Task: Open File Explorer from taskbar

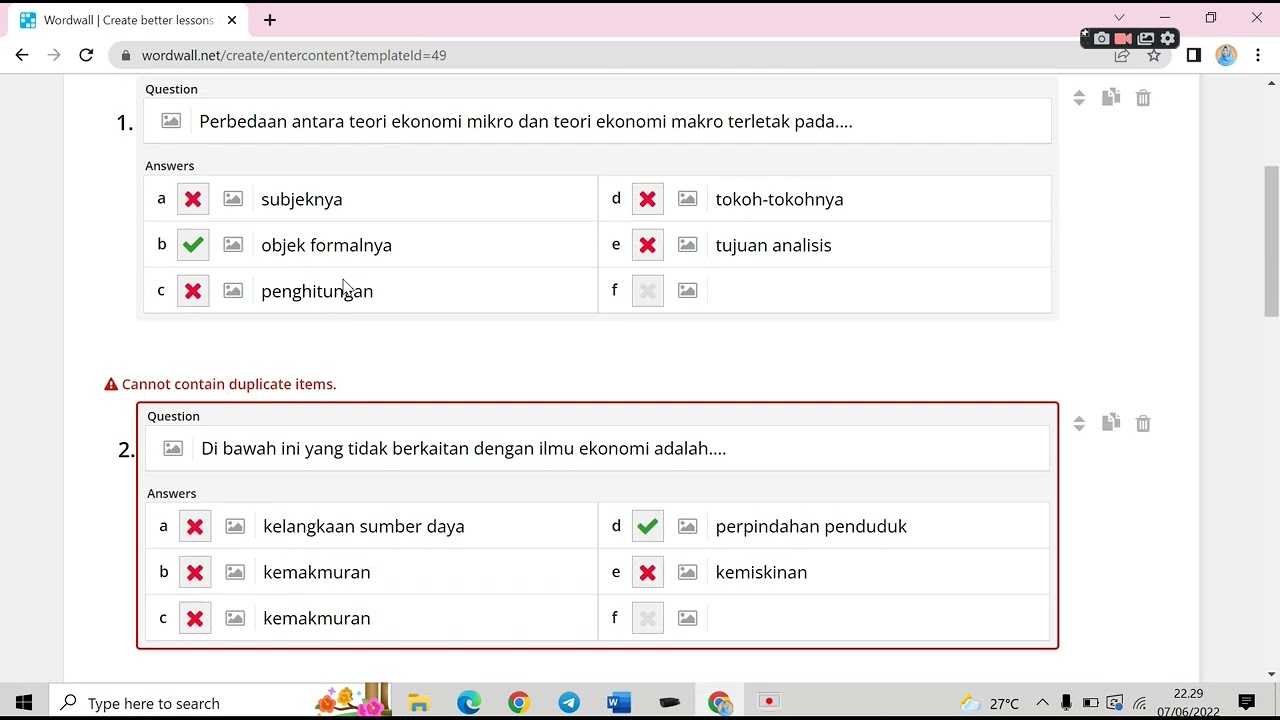Action: pyautogui.click(x=418, y=703)
